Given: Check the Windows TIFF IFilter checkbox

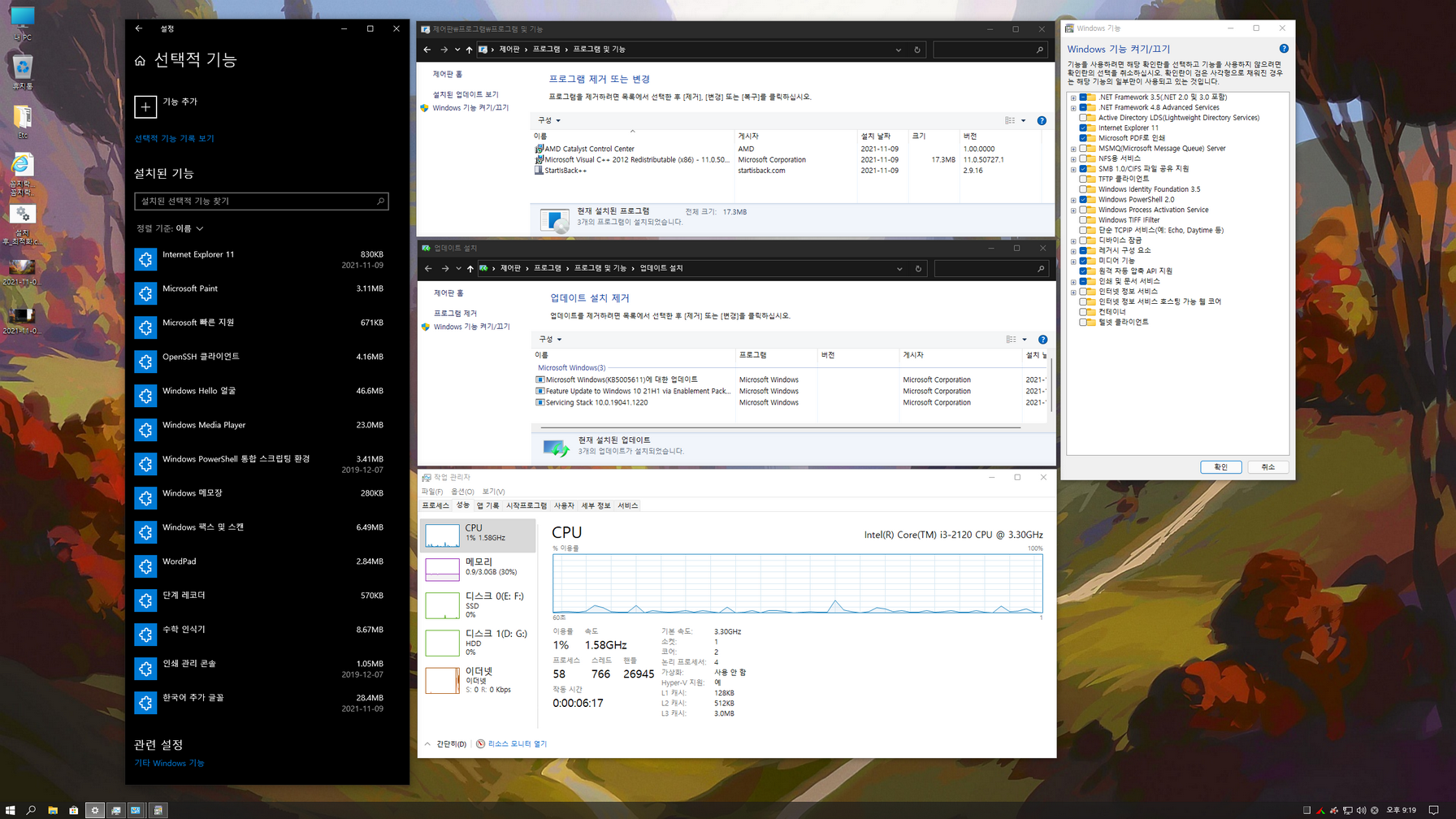Looking at the screenshot, I should [1083, 220].
